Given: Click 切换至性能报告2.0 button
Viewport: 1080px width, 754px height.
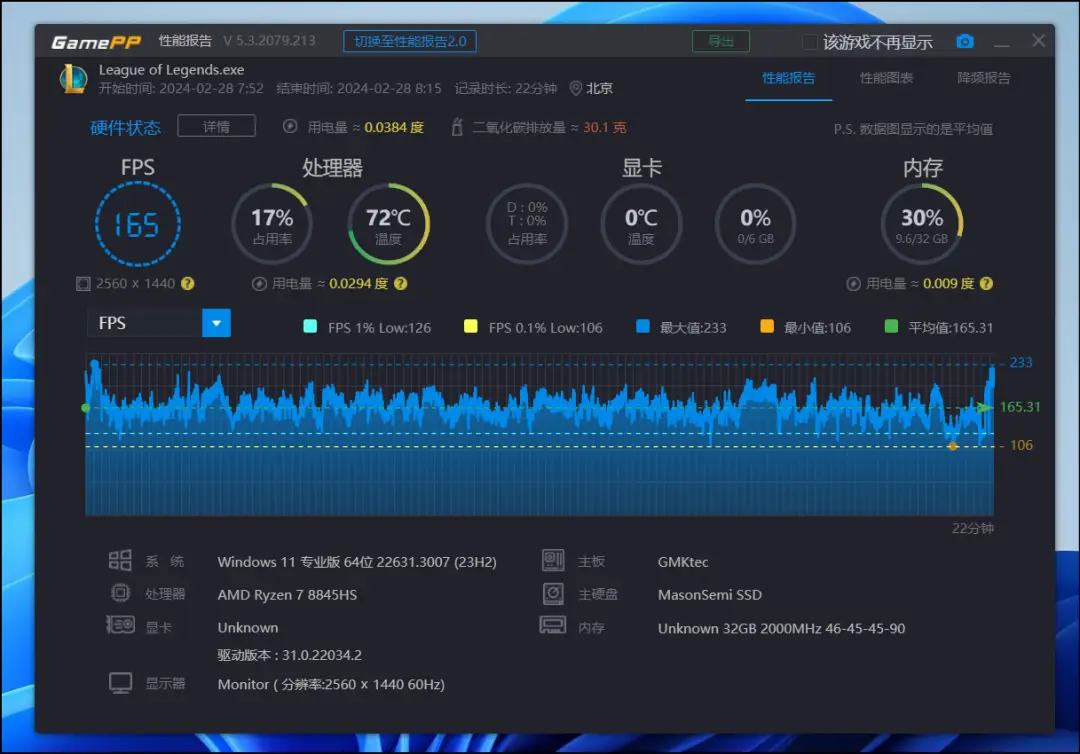Looking at the screenshot, I should point(410,41).
